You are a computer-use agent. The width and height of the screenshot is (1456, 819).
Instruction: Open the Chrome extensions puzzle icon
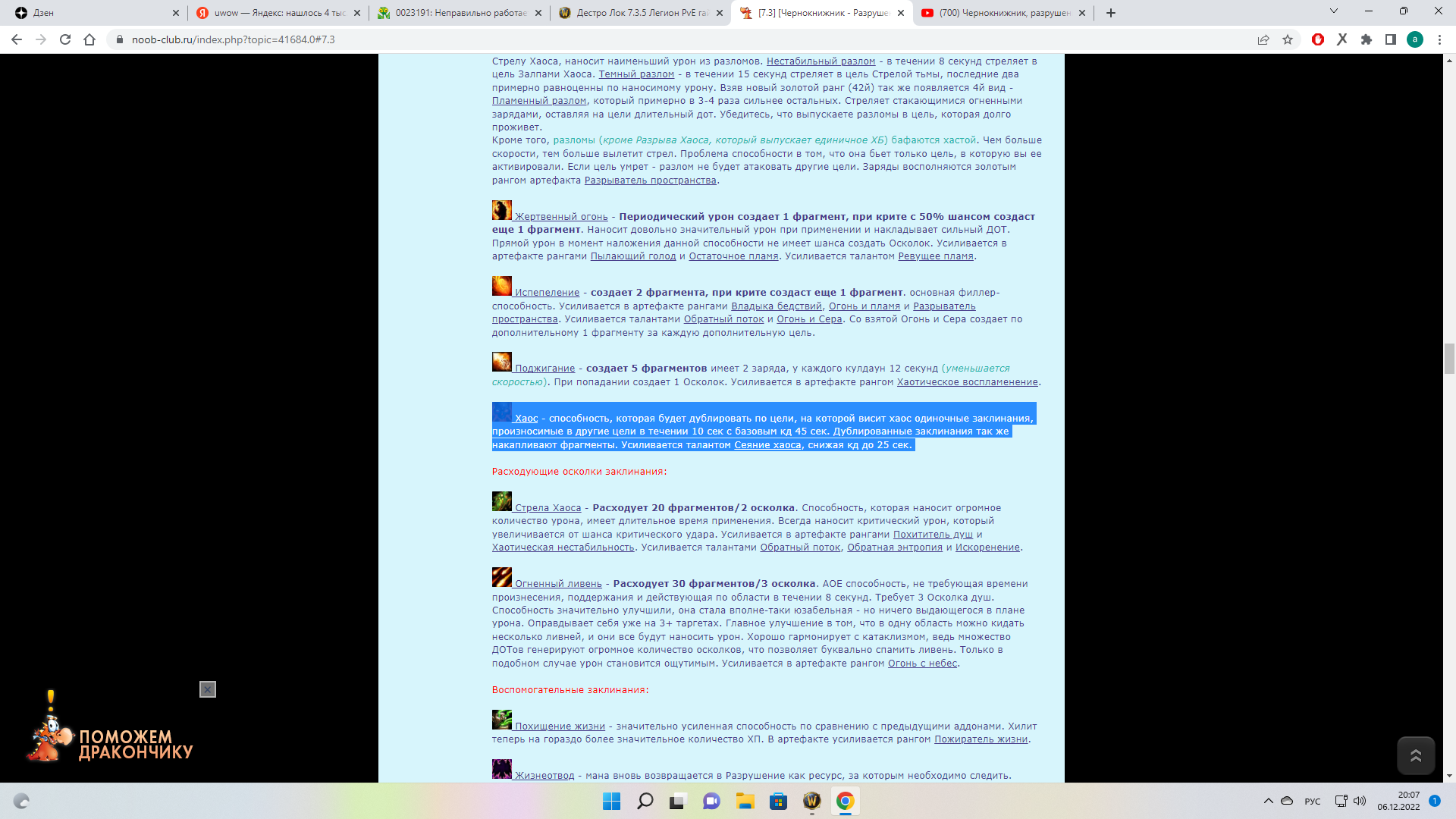(1367, 39)
